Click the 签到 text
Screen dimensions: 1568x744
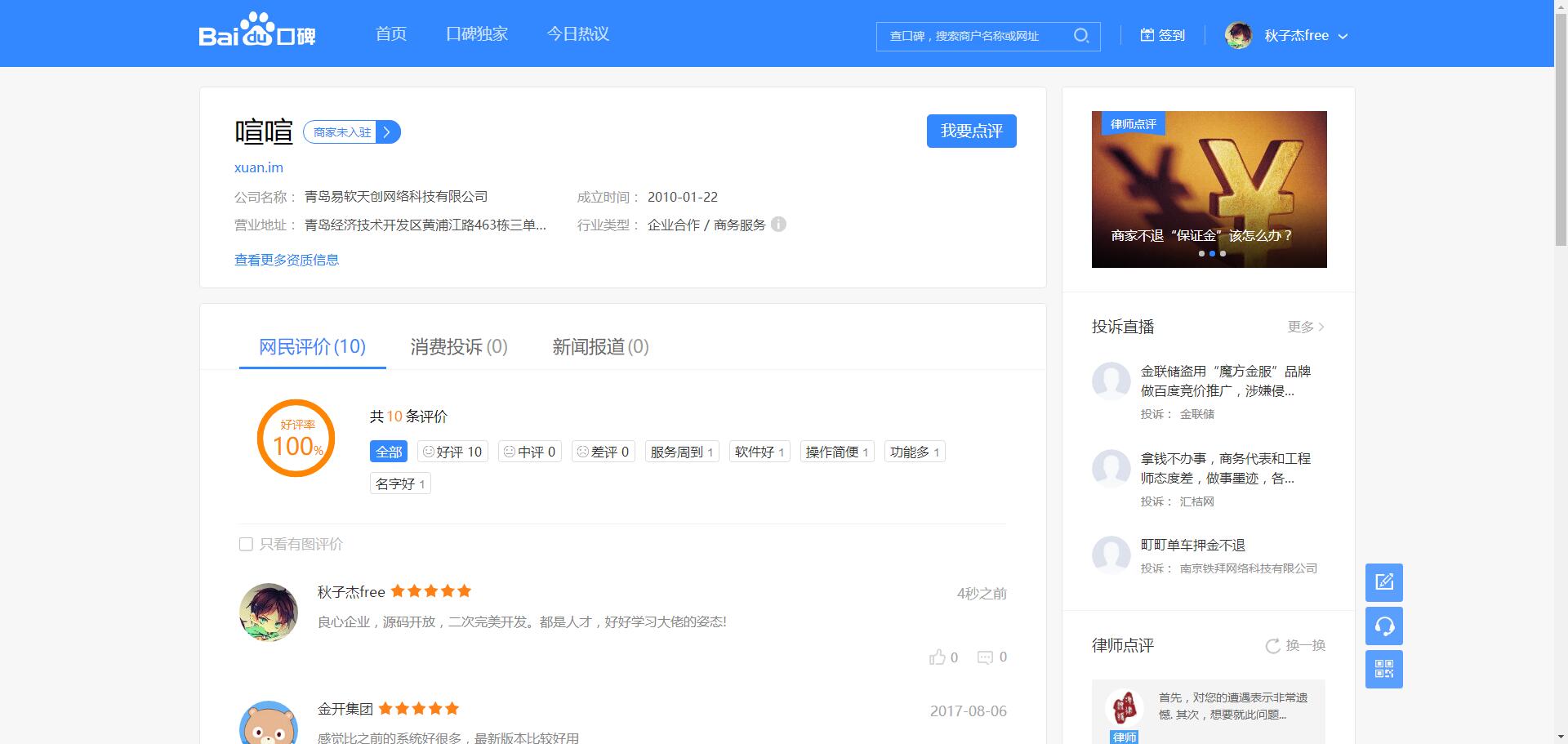pos(1172,35)
